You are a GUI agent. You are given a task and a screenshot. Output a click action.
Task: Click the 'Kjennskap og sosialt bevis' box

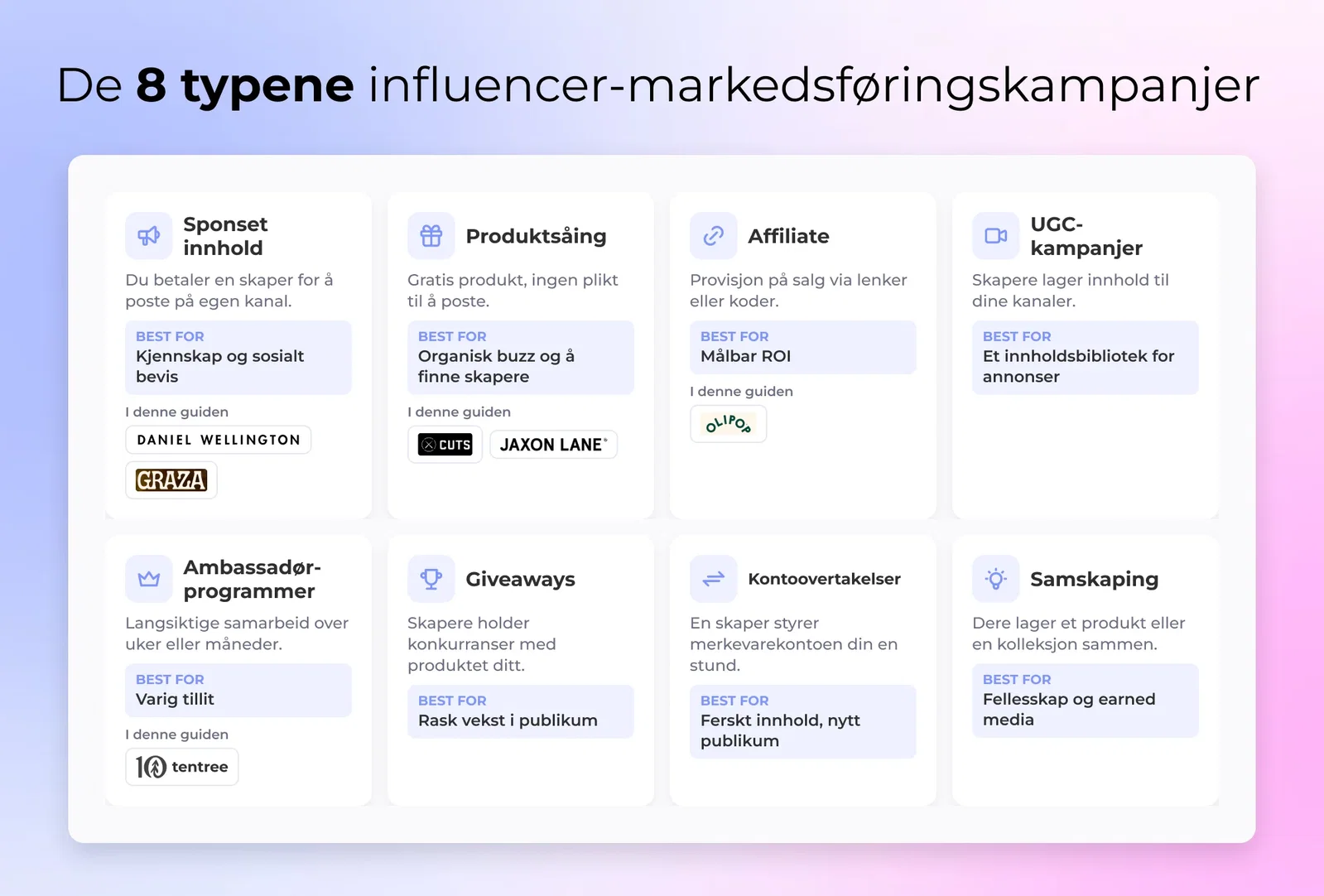pyautogui.click(x=238, y=358)
